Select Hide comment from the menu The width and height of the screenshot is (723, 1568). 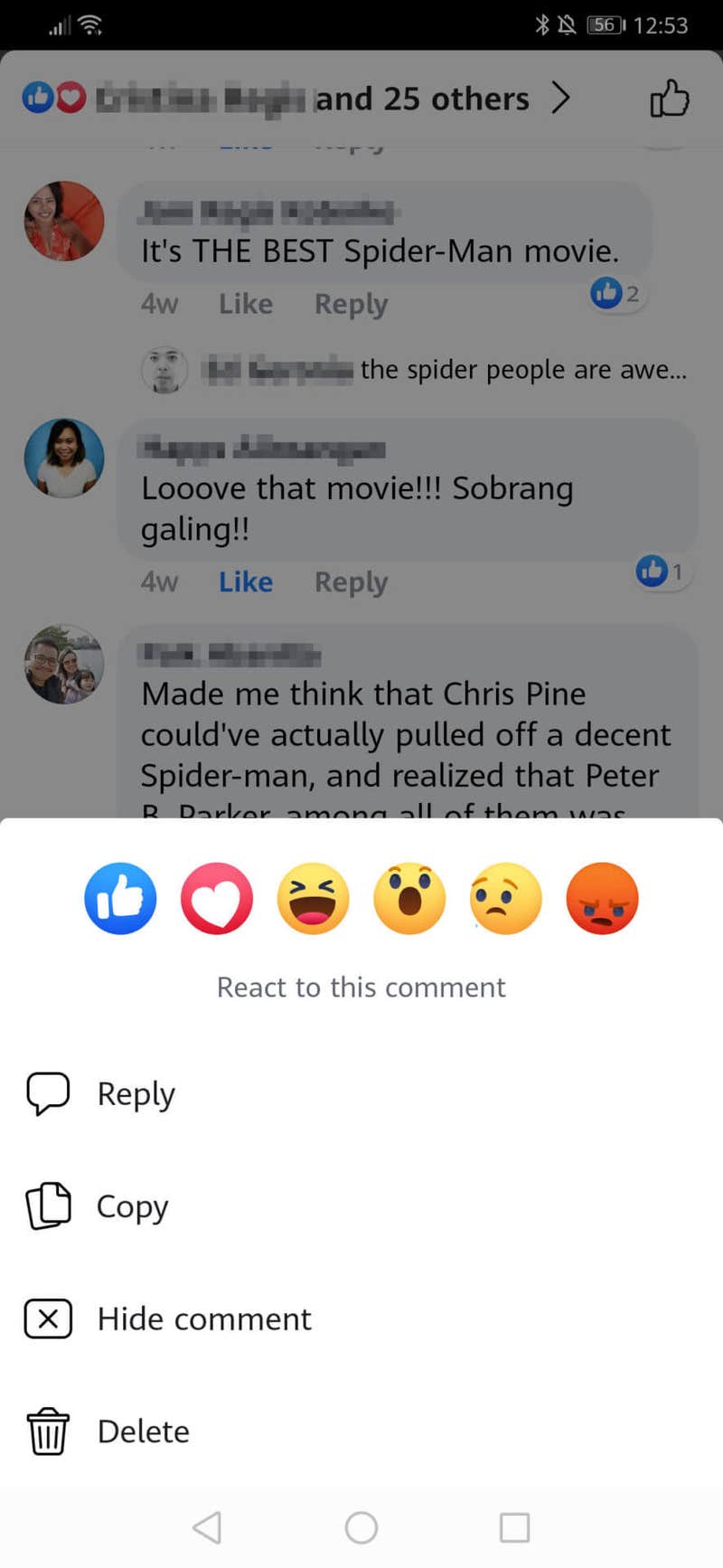pos(203,1318)
